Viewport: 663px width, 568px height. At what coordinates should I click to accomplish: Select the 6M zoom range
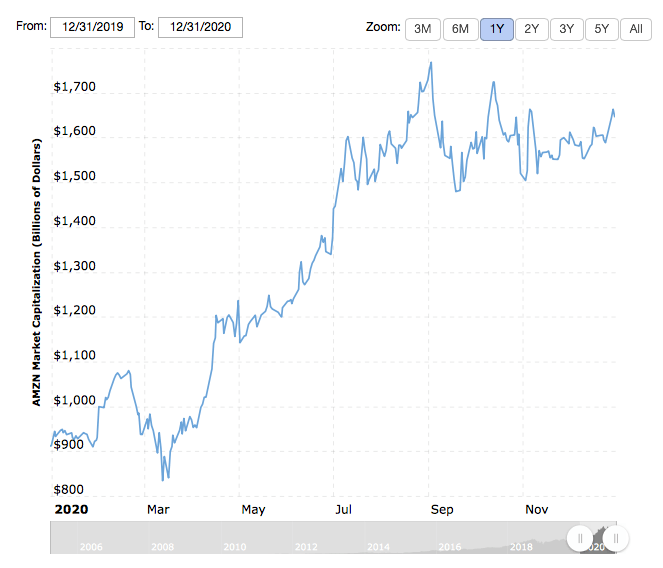pos(460,29)
